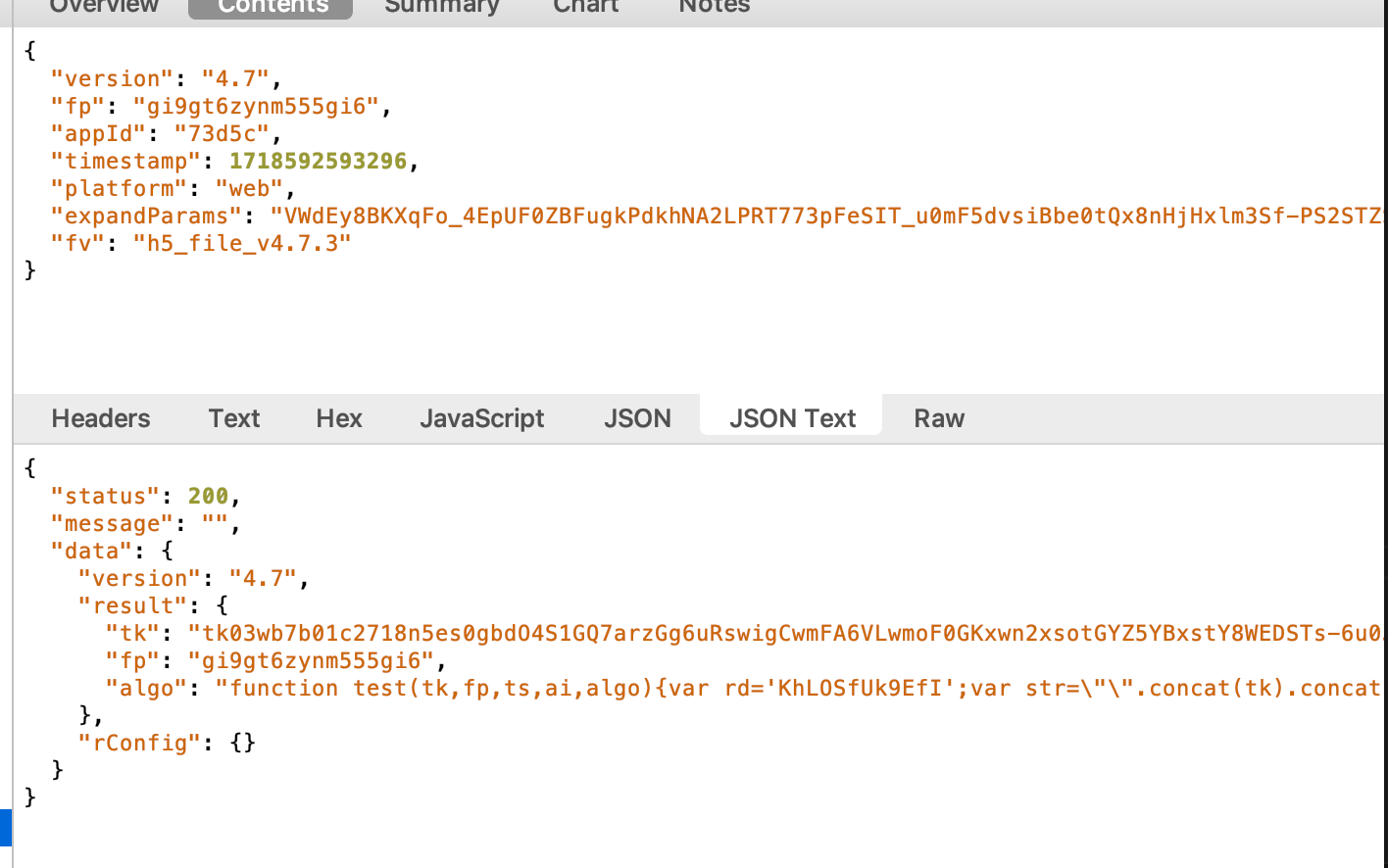
Task: Select the Contents tab
Action: click(x=271, y=7)
